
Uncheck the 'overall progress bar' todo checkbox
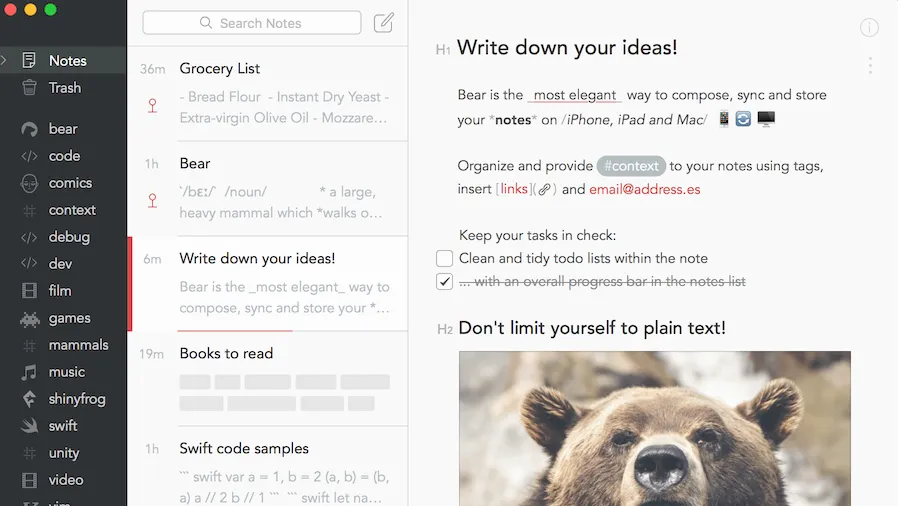tap(444, 281)
